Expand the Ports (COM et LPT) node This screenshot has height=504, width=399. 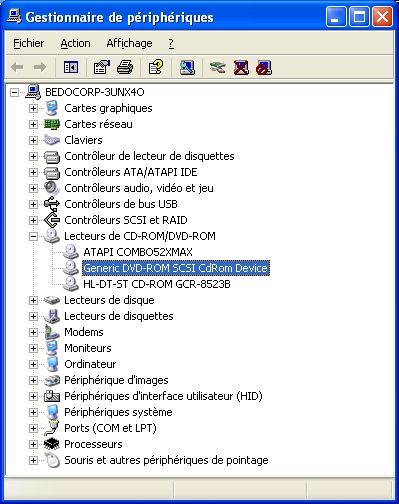[33, 428]
